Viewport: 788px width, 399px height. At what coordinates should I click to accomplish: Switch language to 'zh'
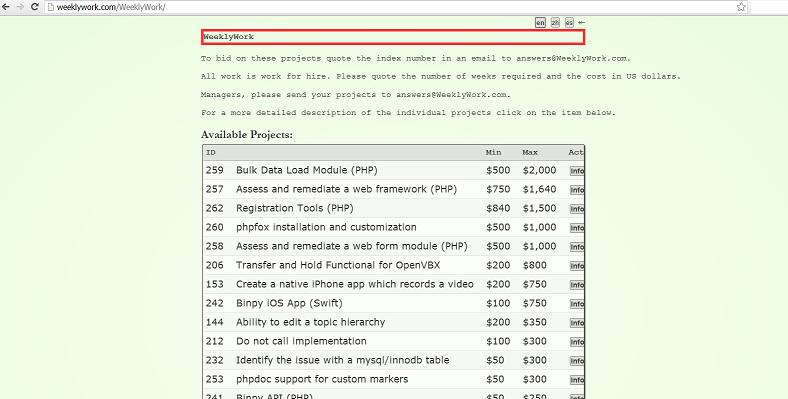(555, 23)
